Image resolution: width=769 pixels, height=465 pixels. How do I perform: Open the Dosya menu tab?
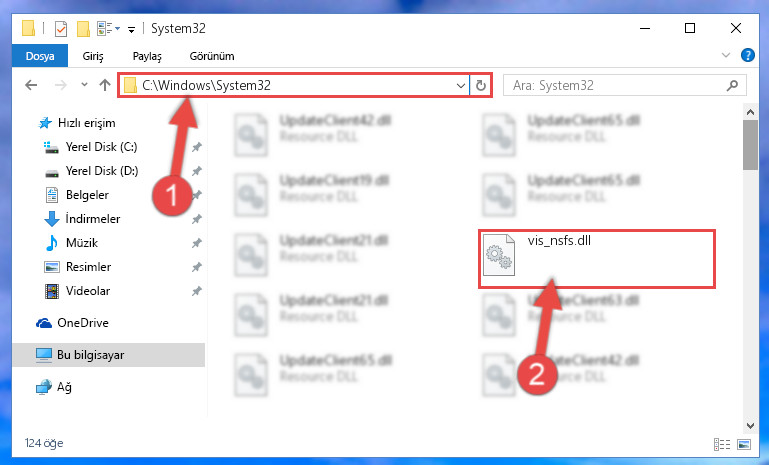pos(40,56)
